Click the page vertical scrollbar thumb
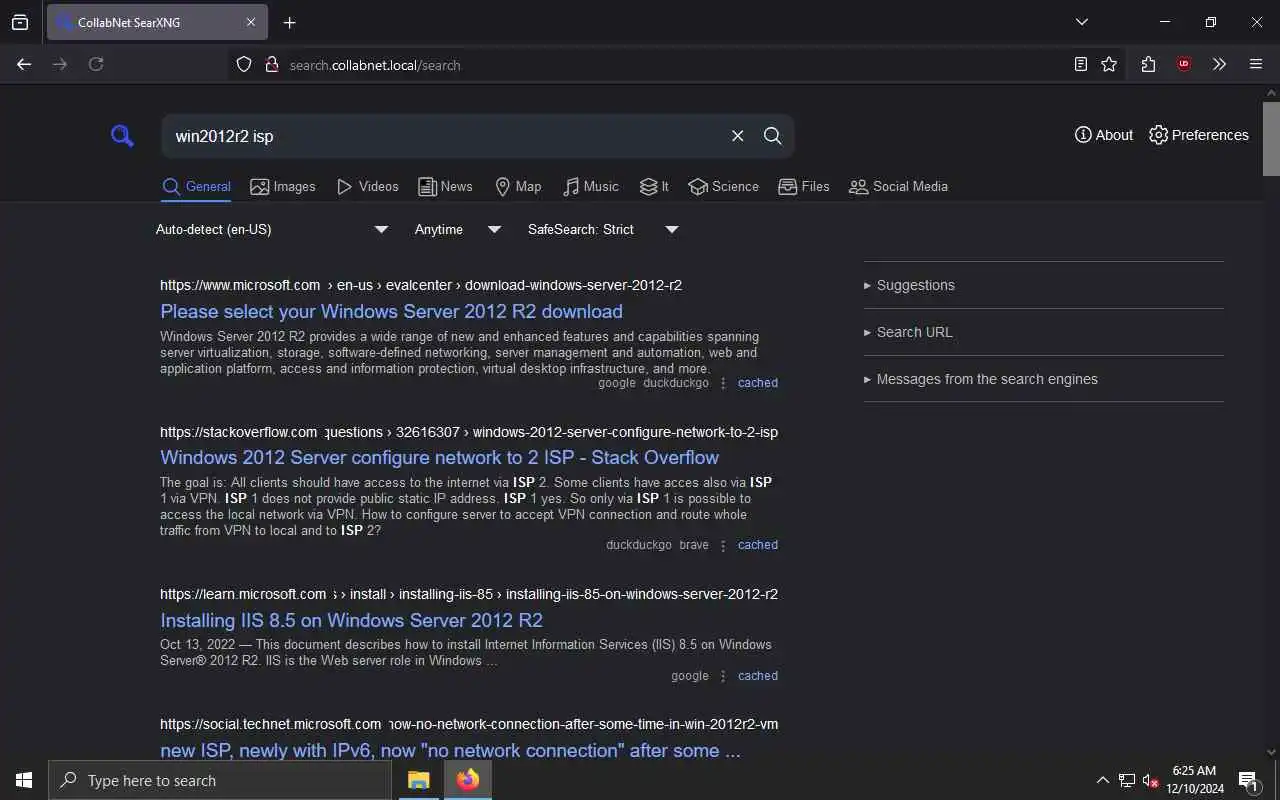This screenshot has width=1280, height=800. [1271, 138]
